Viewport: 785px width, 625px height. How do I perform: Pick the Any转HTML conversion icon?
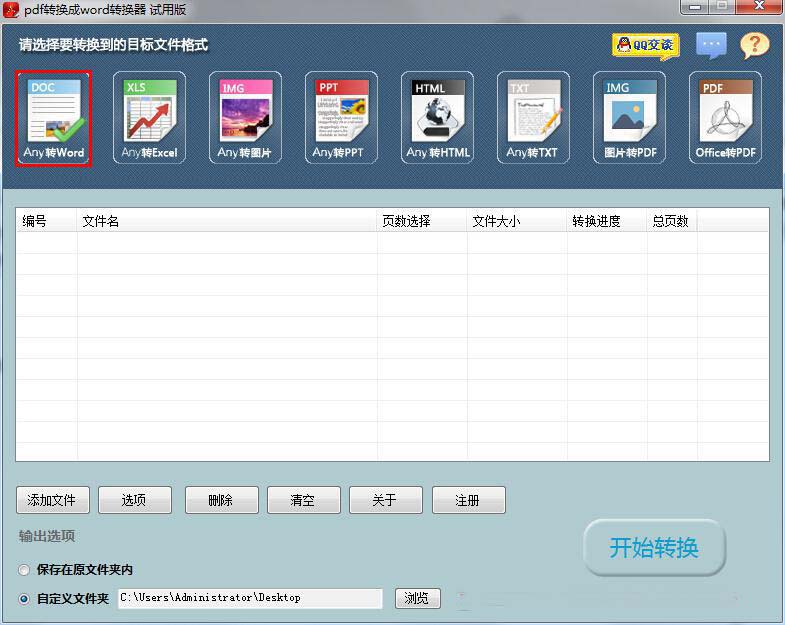point(437,118)
